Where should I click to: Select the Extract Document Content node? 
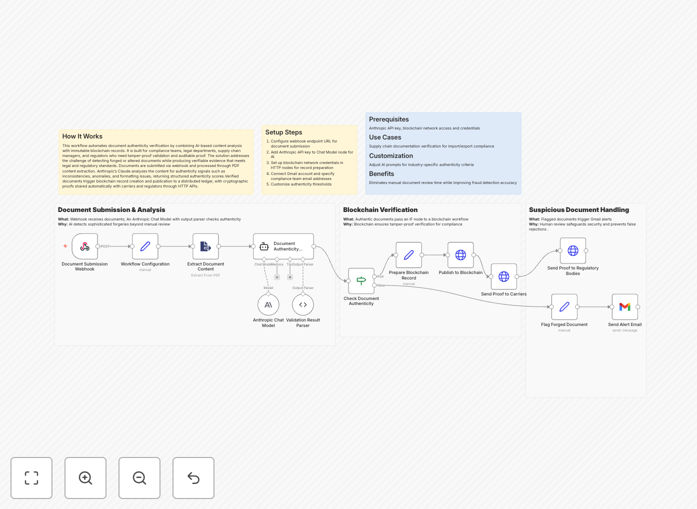pyautogui.click(x=205, y=246)
